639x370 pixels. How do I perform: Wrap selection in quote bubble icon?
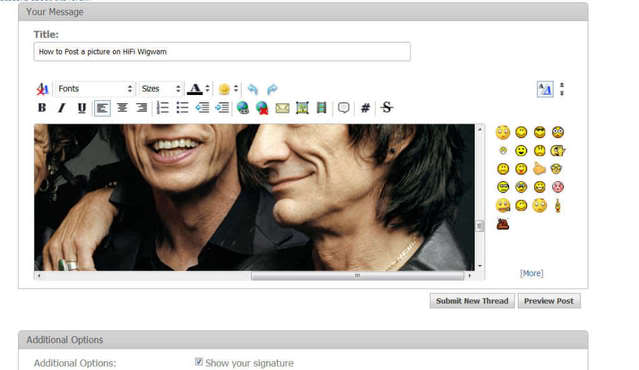344,108
